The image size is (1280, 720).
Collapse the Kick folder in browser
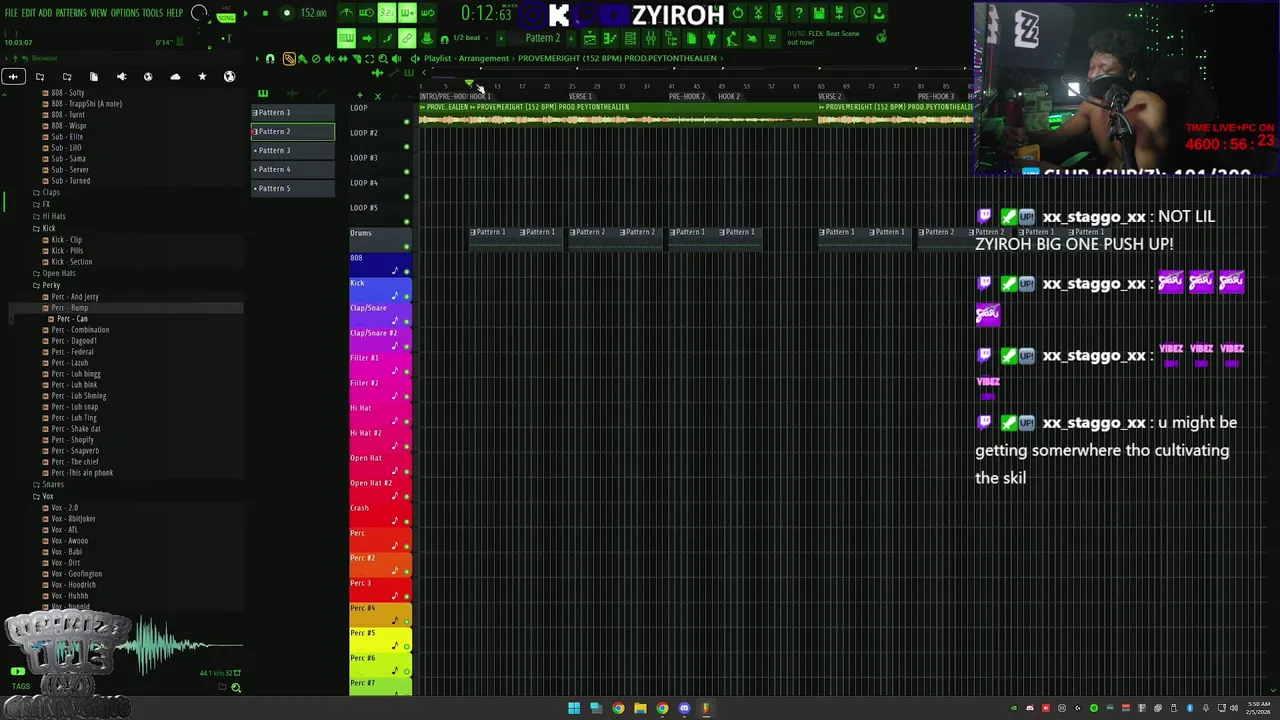48,228
